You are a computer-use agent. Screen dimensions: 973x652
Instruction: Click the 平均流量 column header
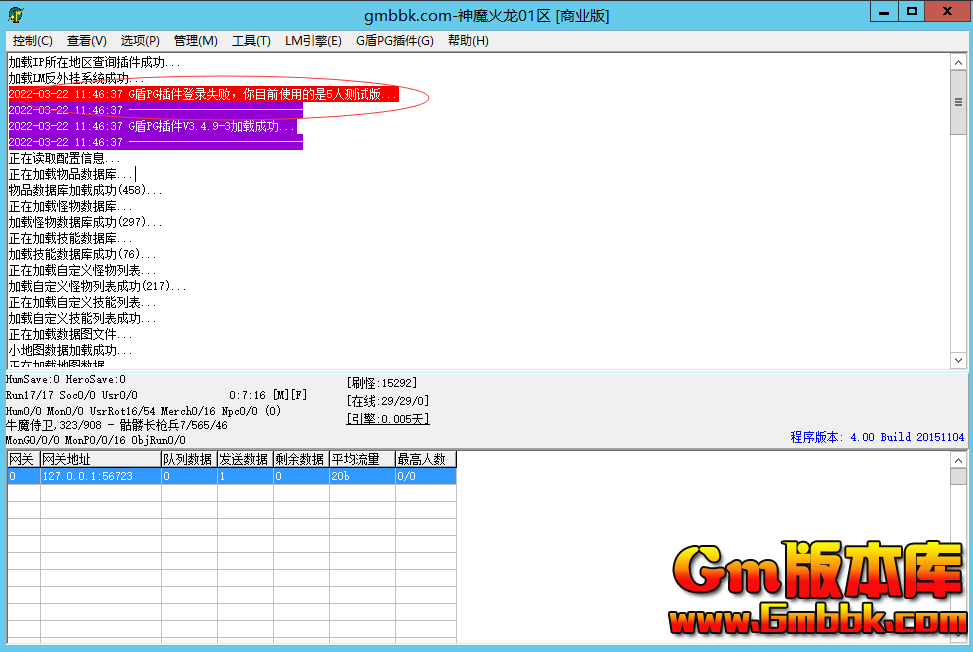tap(361, 459)
